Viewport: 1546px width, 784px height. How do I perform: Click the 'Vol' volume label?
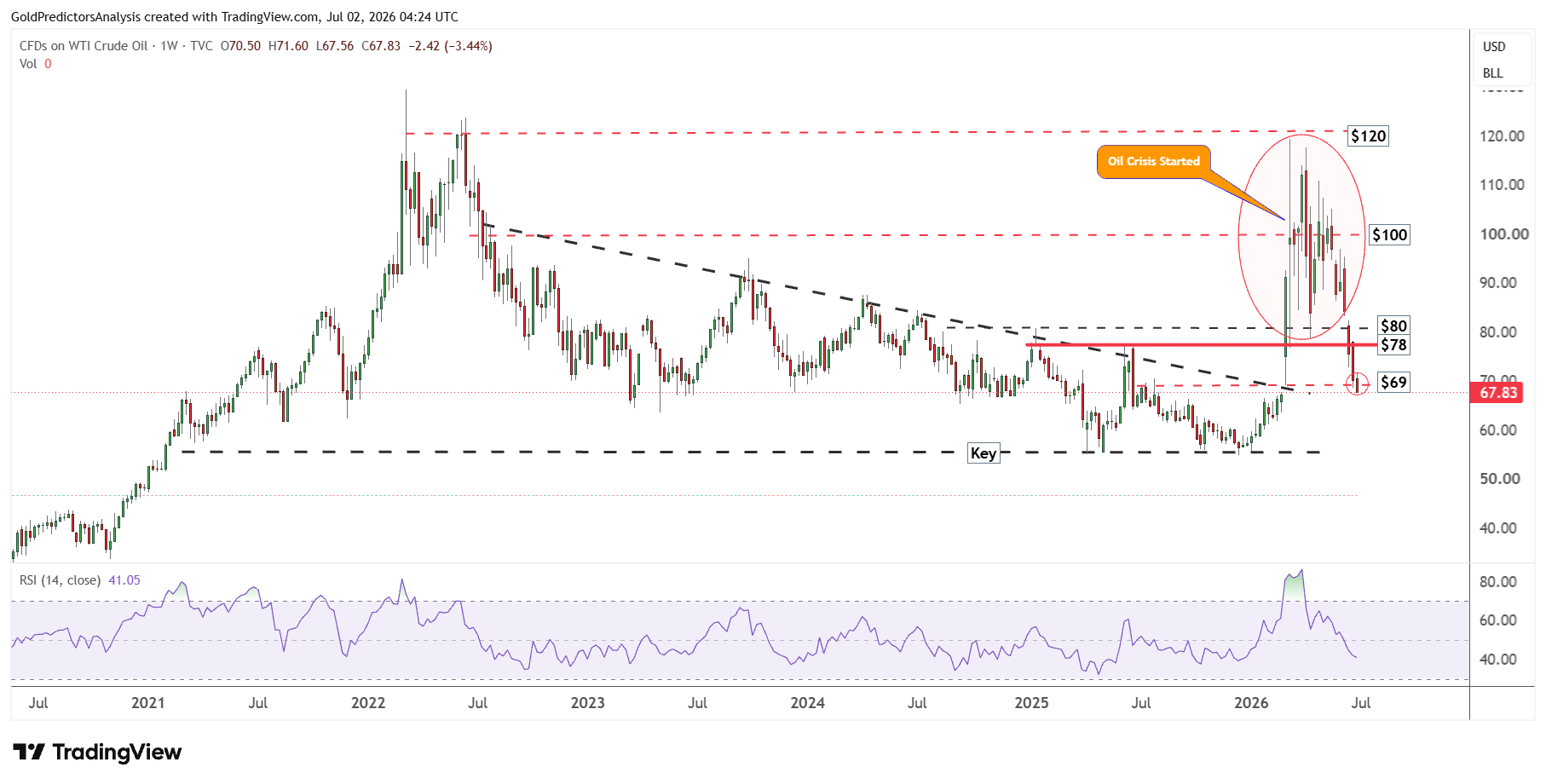coord(28,64)
